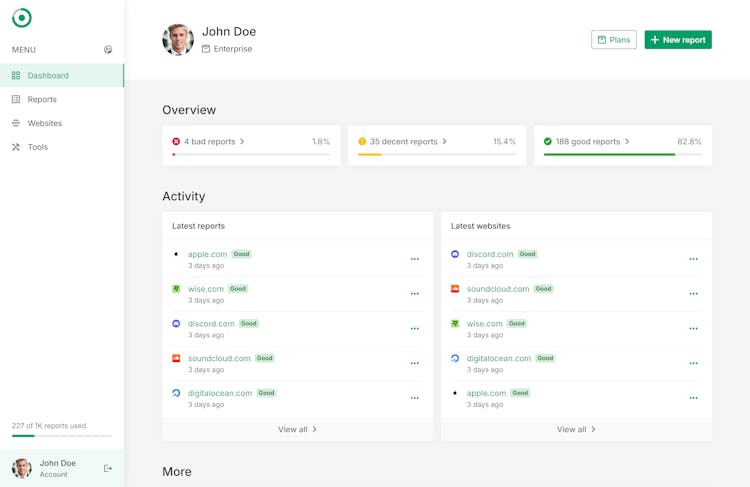Viewport: 750px width, 487px height.
Task: Click the logout icon in sidebar footer
Action: tap(108, 468)
